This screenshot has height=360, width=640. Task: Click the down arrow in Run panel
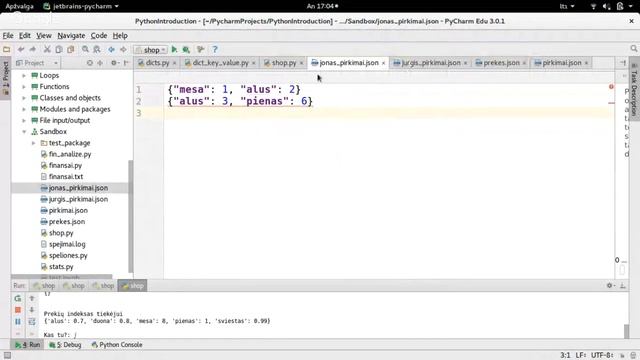(x=32, y=310)
